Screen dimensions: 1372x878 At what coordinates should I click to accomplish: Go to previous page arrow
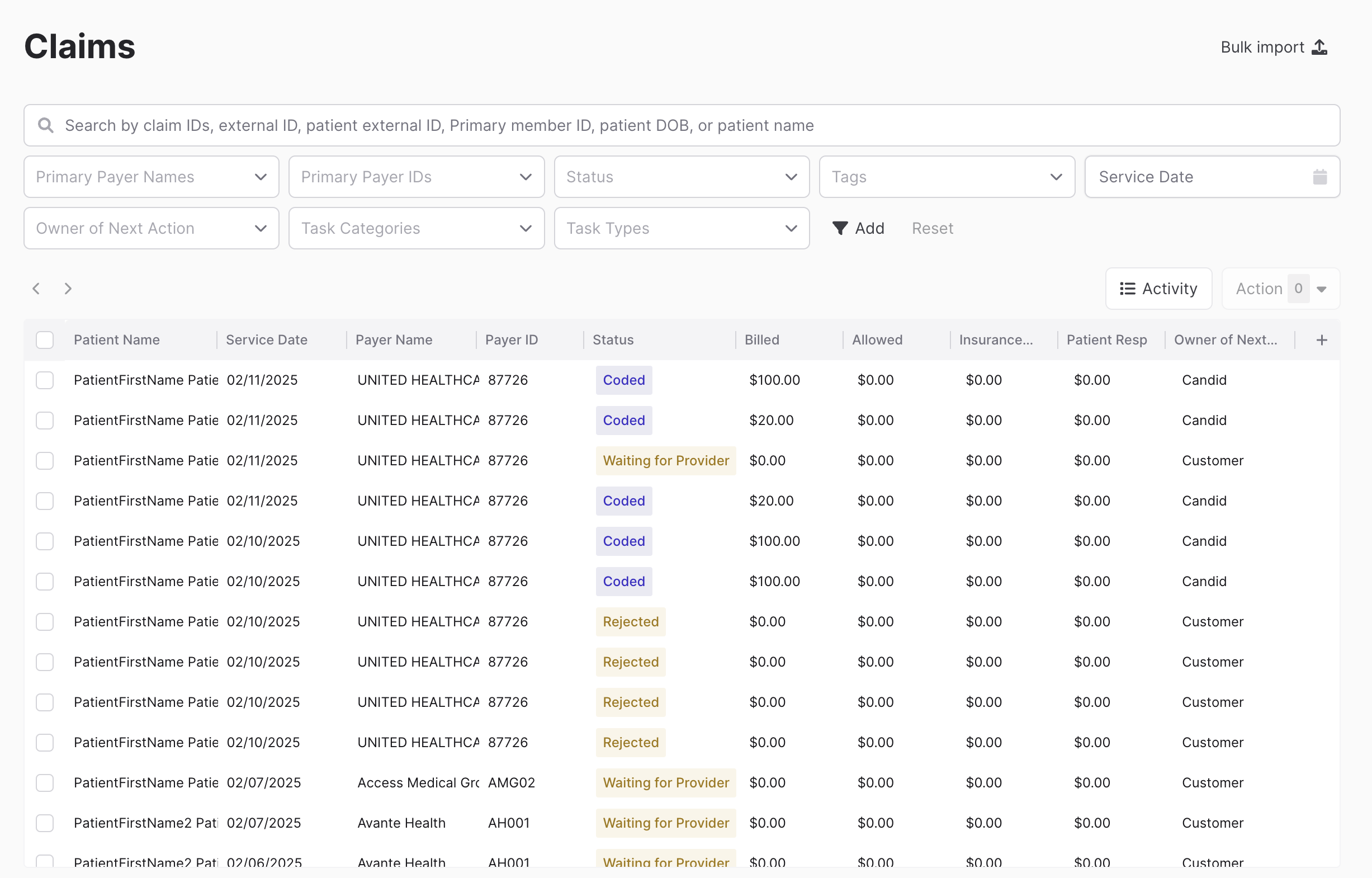click(36, 289)
